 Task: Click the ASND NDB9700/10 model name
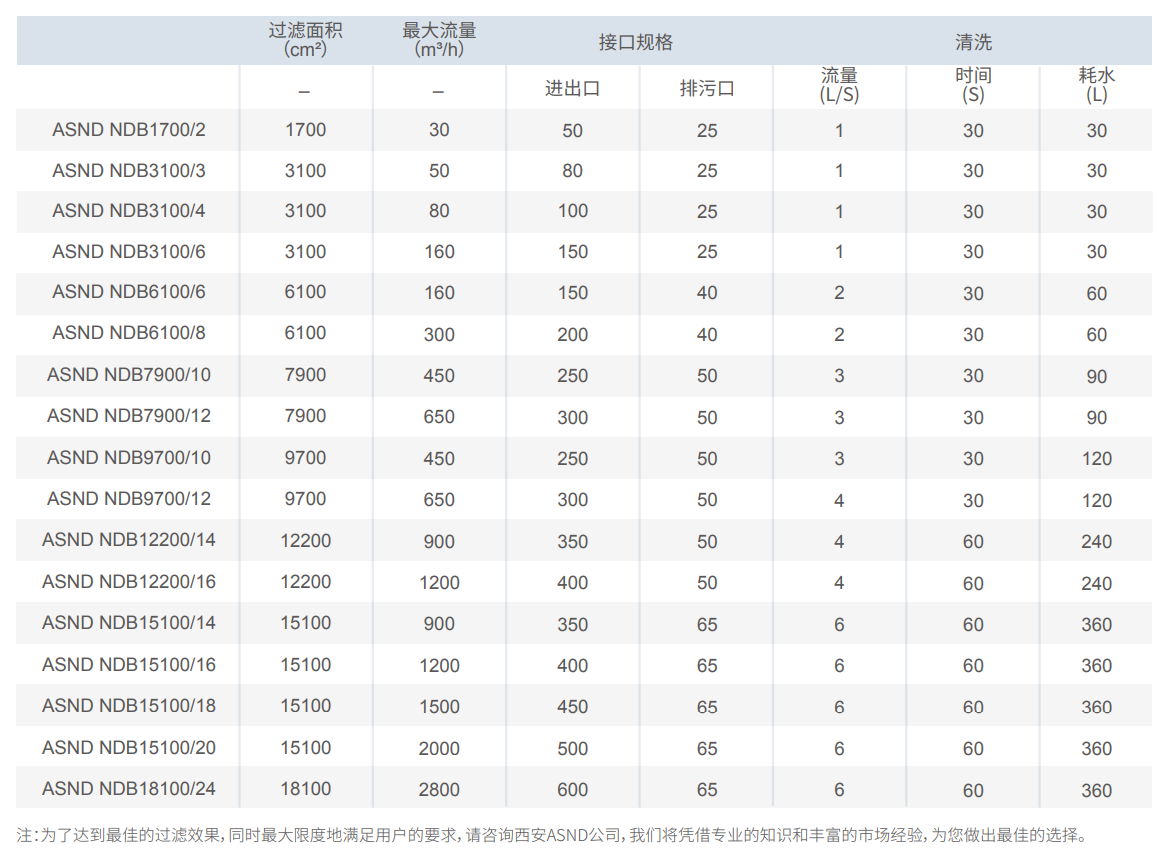coord(129,458)
